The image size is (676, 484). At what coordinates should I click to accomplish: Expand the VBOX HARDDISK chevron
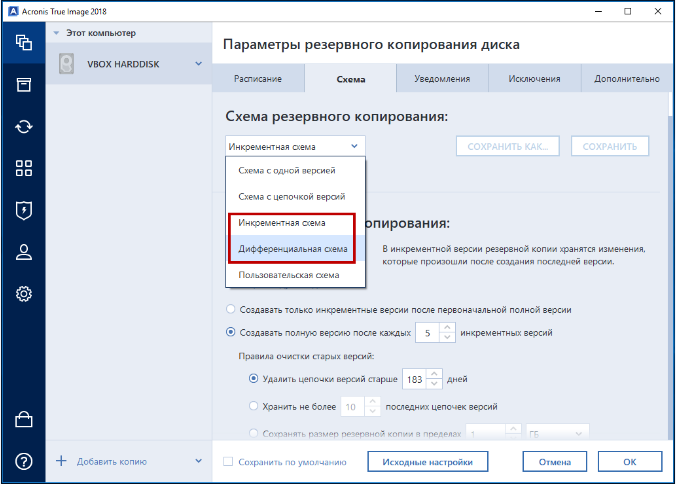tap(198, 64)
